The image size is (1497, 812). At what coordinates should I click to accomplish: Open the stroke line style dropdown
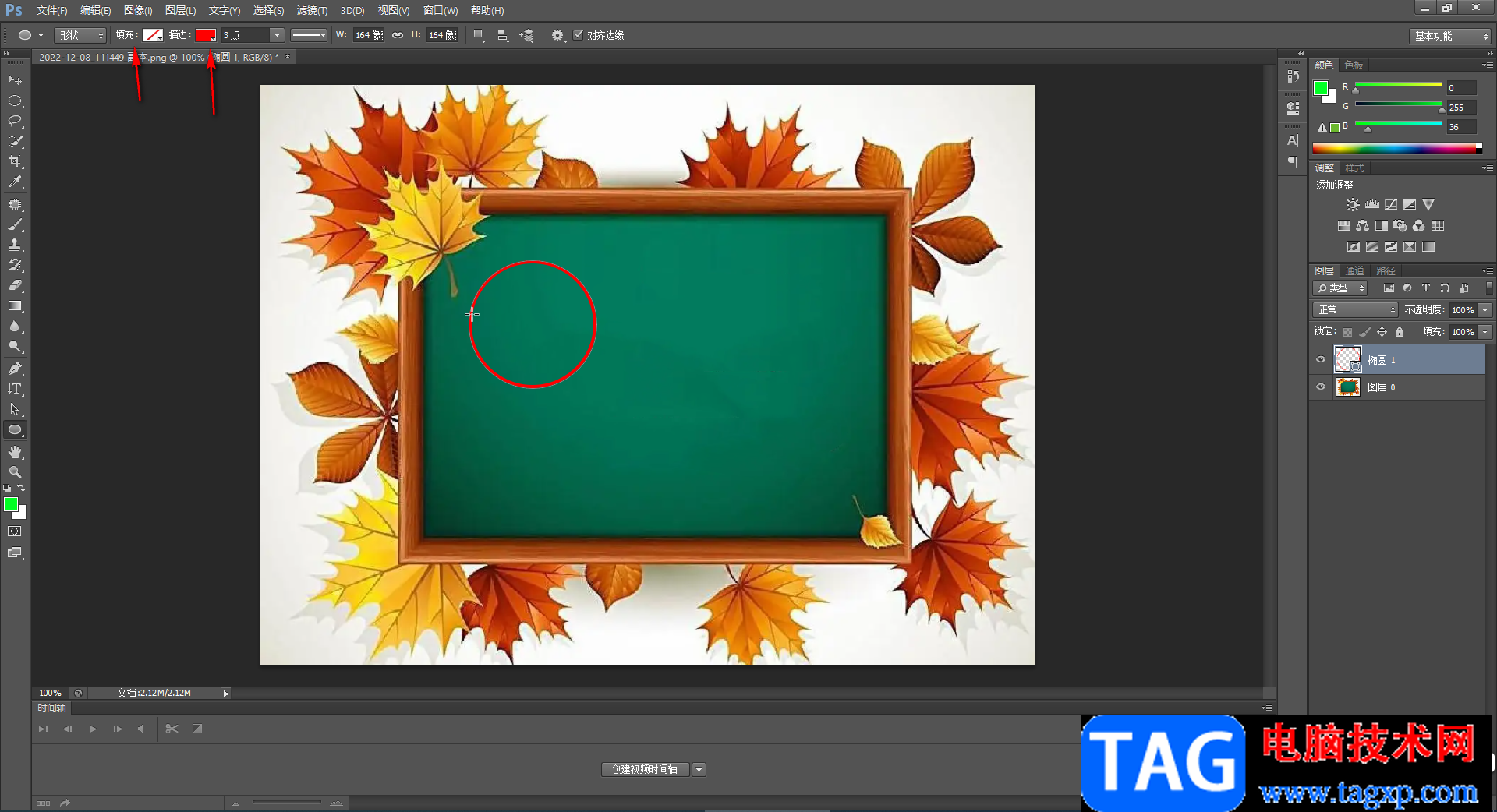point(308,35)
